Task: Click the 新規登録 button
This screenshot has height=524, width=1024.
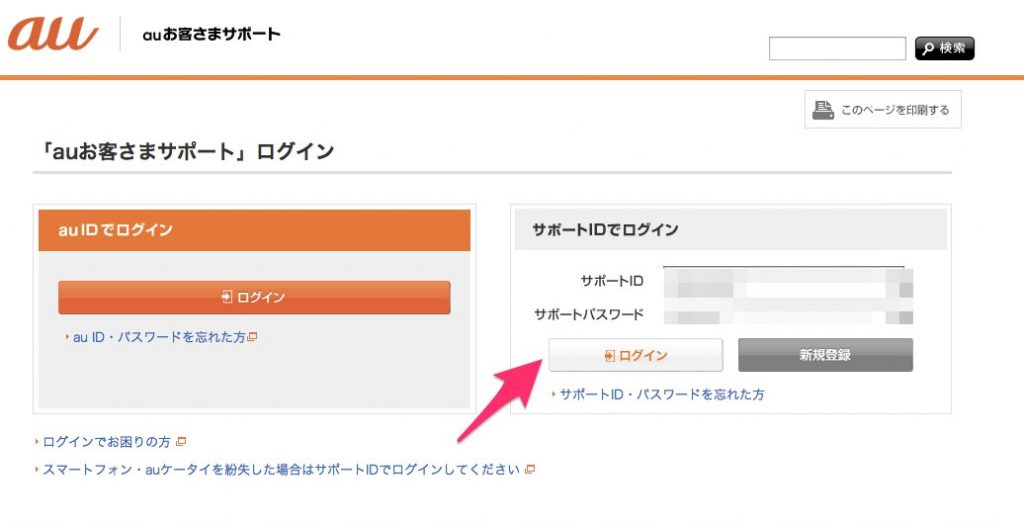Action: [x=825, y=355]
